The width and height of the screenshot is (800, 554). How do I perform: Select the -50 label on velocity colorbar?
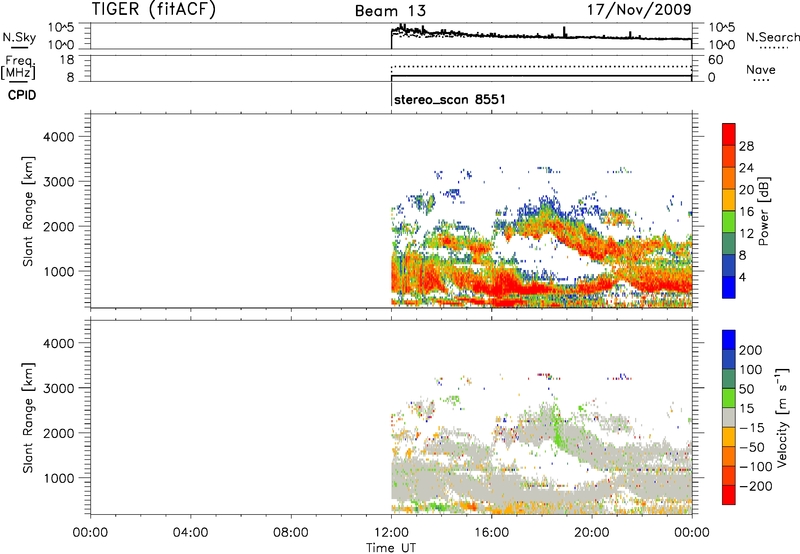click(752, 447)
